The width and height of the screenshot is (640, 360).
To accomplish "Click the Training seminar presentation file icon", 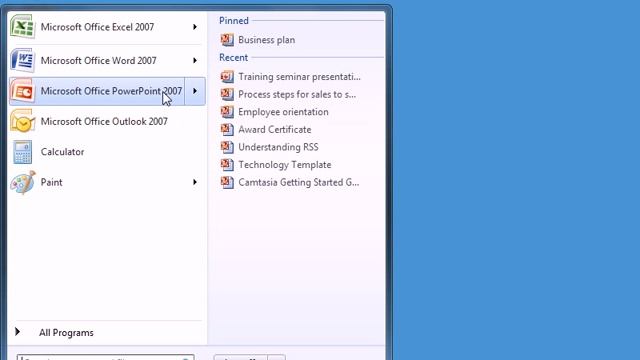I will [x=227, y=76].
